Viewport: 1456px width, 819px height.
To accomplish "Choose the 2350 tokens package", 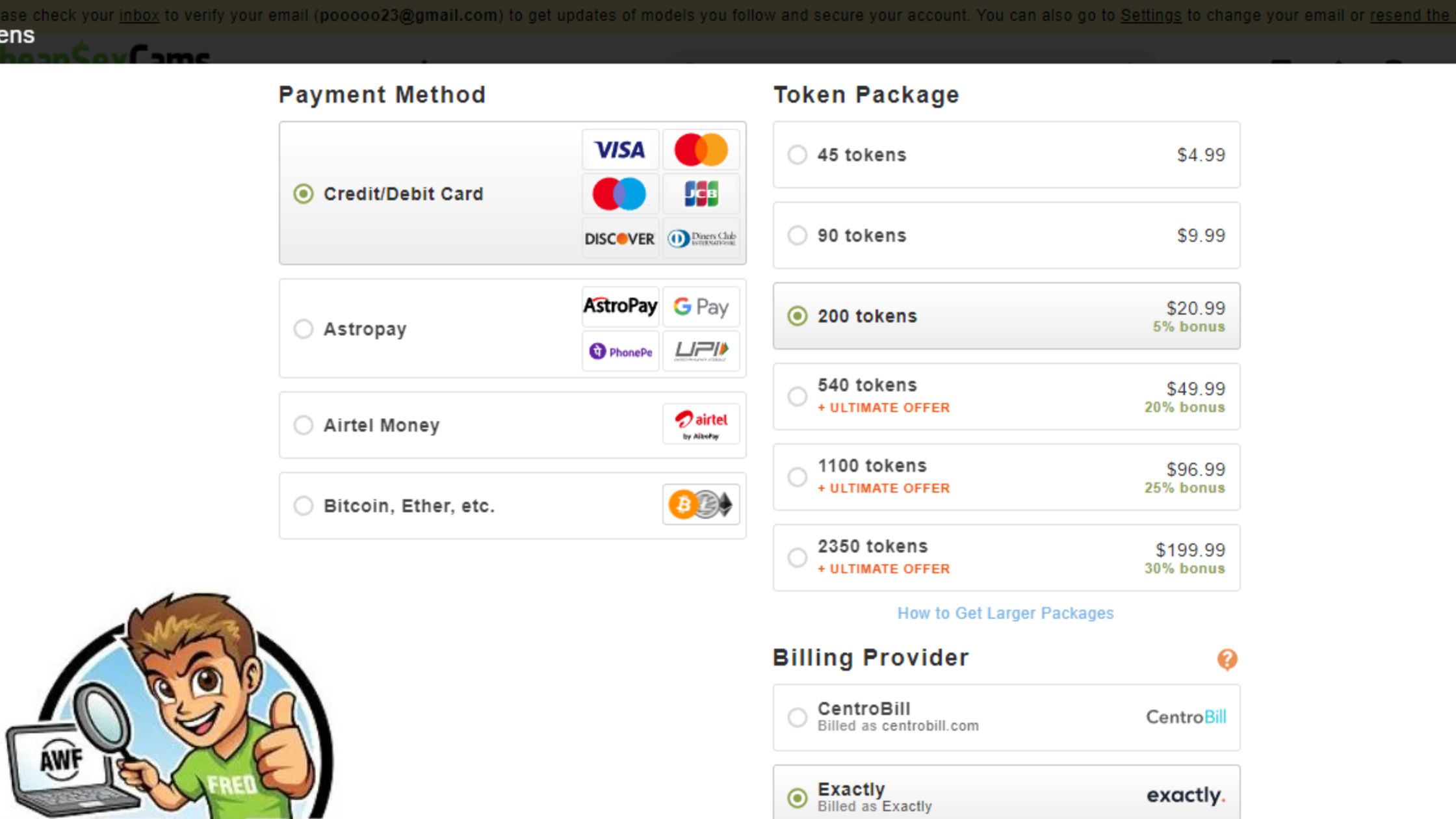I will [x=798, y=558].
